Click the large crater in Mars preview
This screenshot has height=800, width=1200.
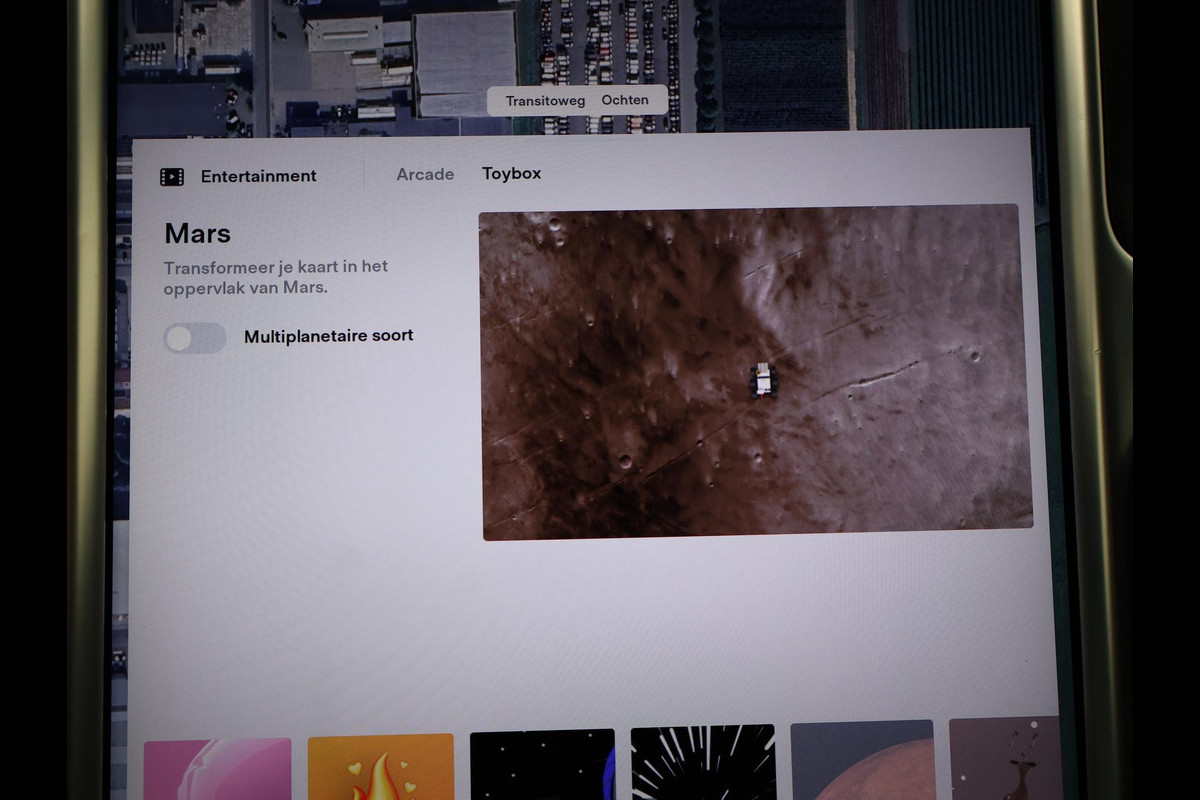coord(625,461)
